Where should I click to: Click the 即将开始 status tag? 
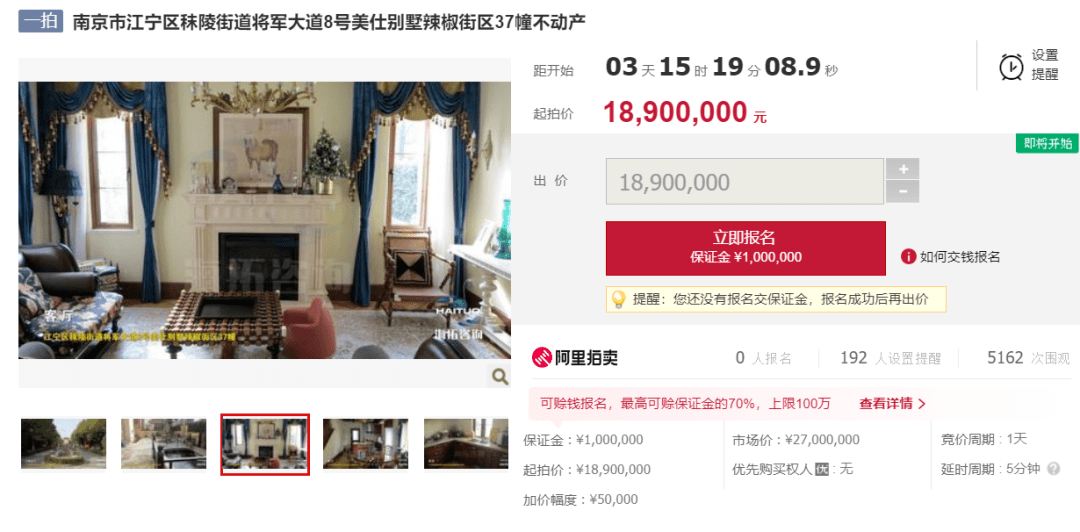point(1048,143)
